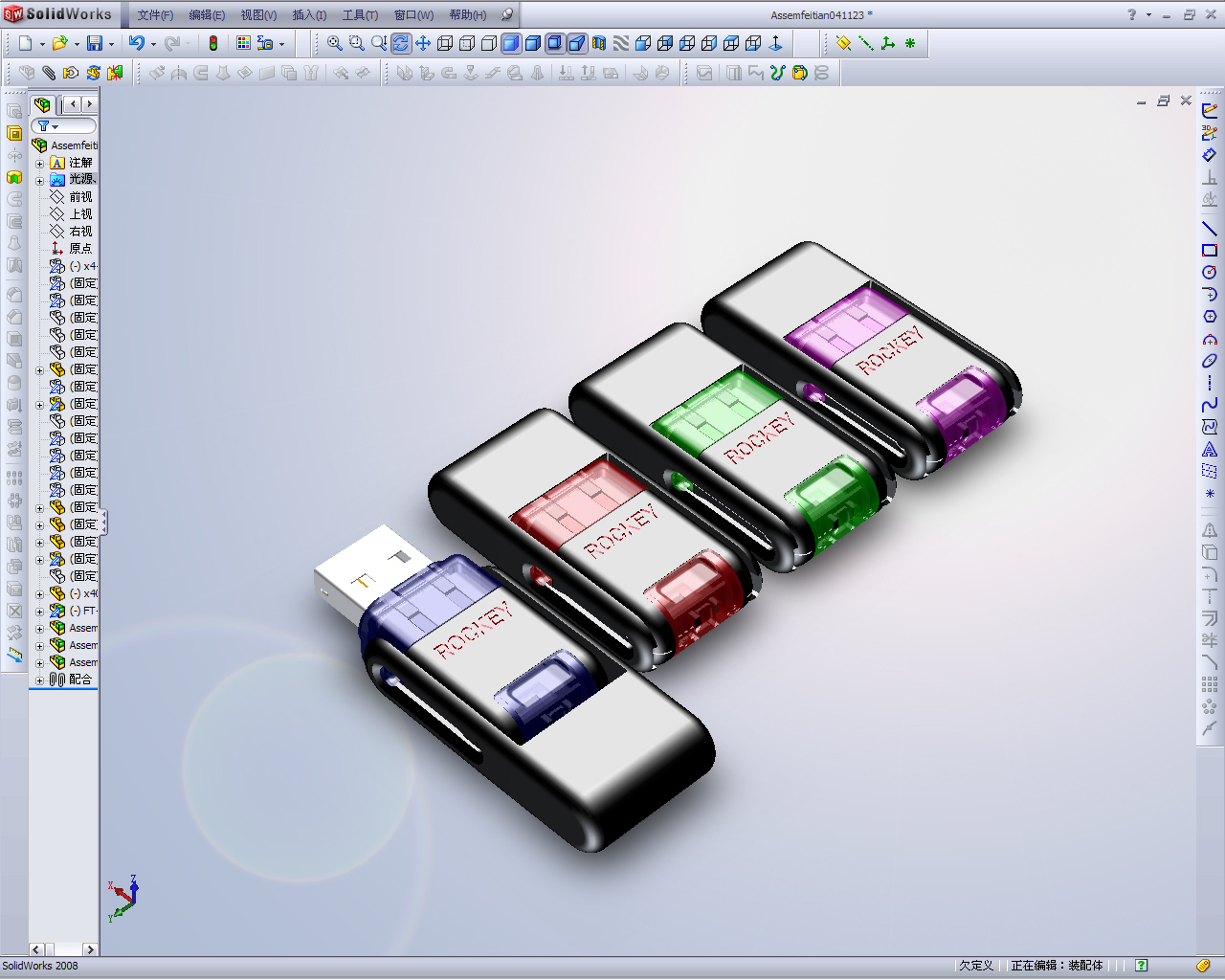This screenshot has width=1225, height=980.
Task: Click the green reference axis icon
Action: 865,43
